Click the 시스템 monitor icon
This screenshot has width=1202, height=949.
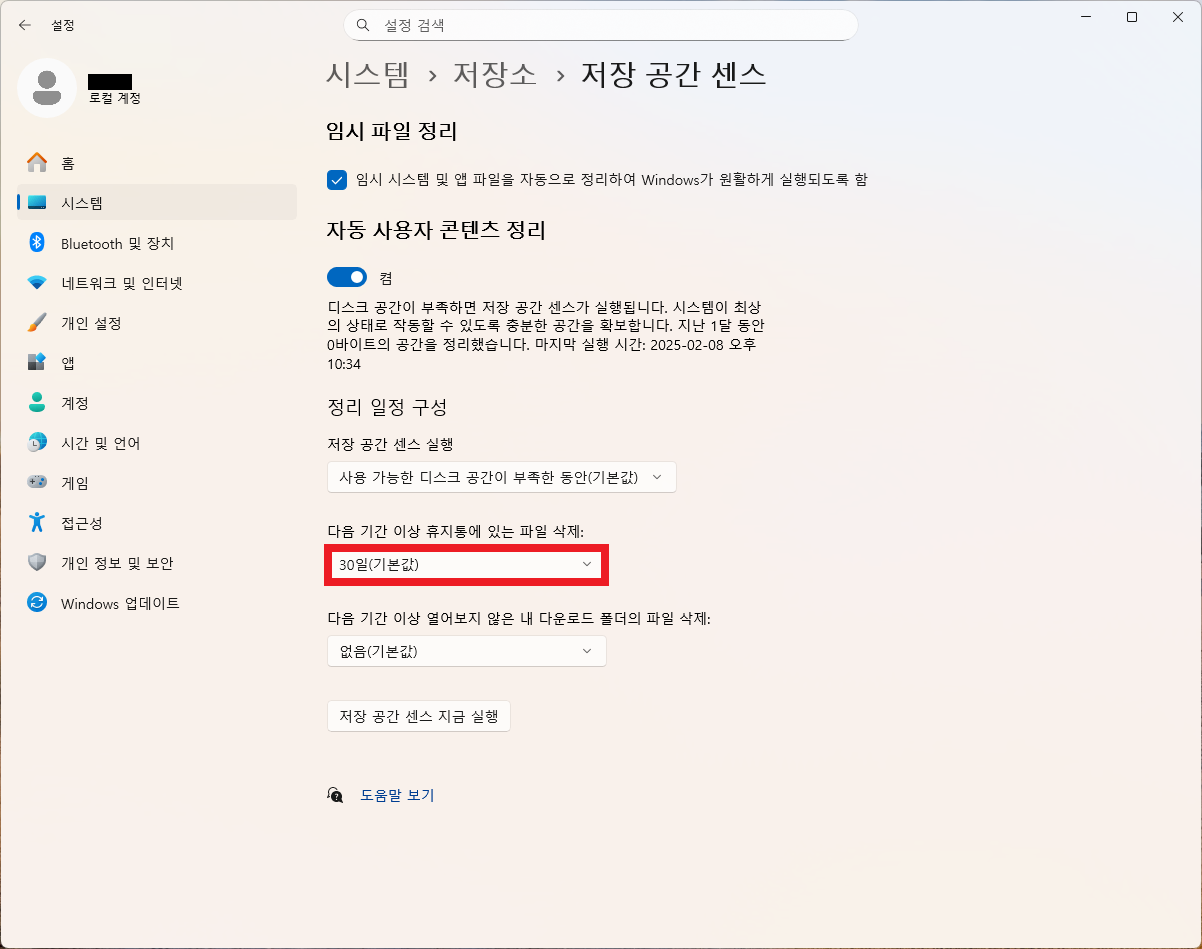pyautogui.click(x=37, y=203)
